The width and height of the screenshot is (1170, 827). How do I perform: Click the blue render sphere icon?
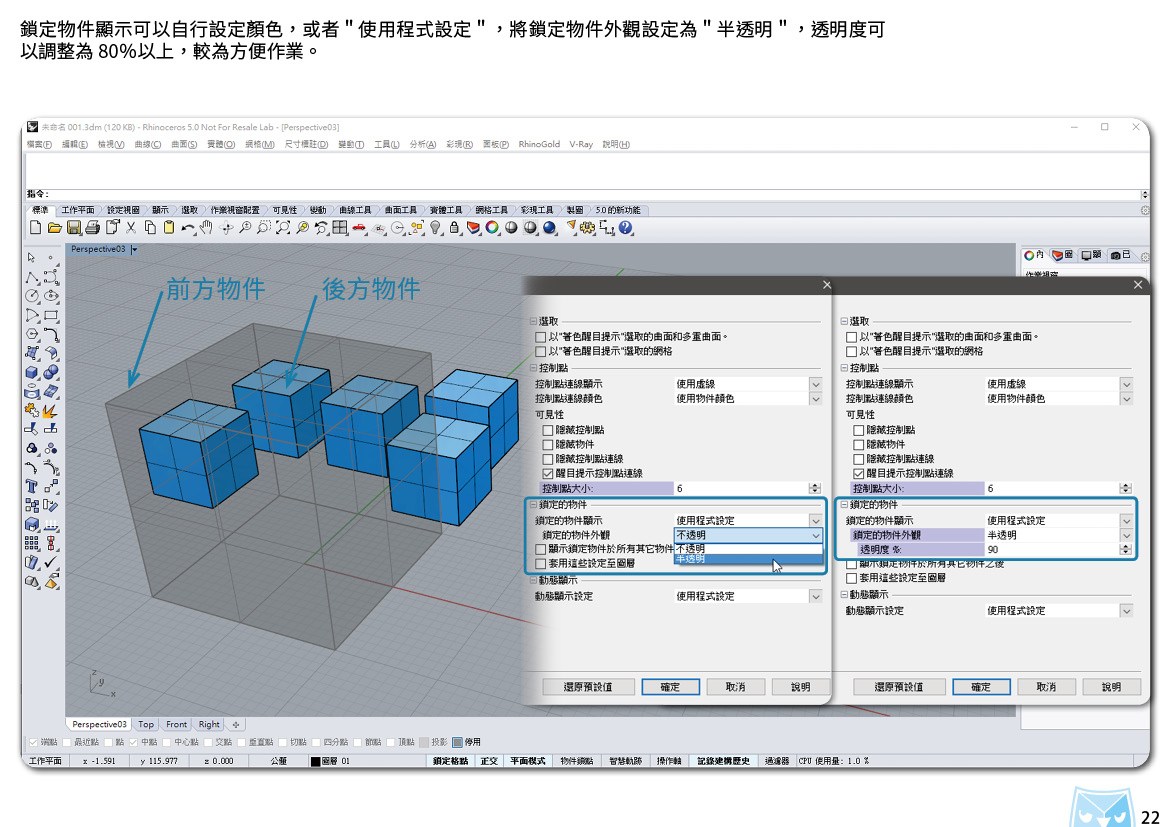550,228
